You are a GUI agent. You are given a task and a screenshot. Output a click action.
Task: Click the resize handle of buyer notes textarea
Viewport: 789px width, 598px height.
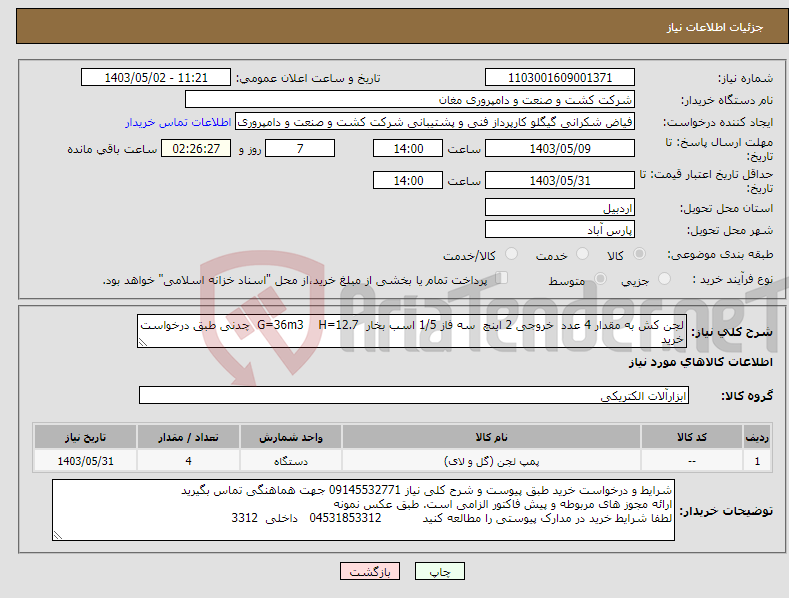(x=58, y=535)
